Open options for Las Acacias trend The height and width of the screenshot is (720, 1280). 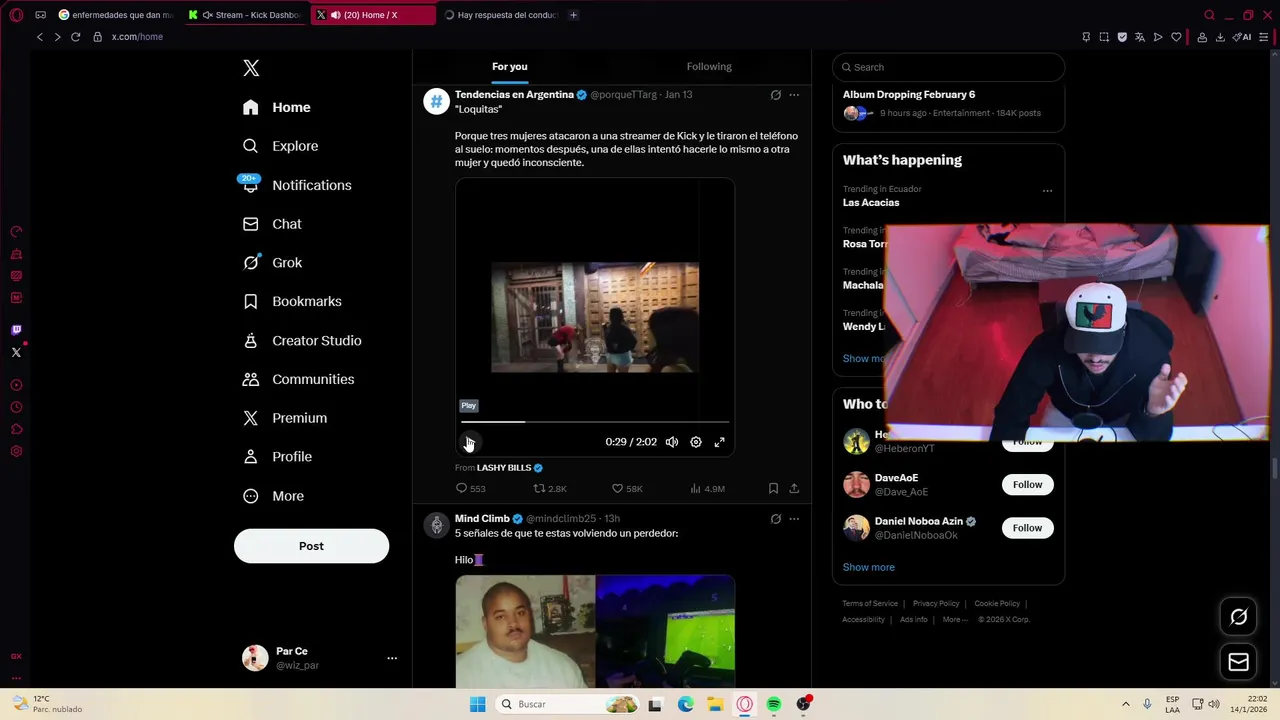pyautogui.click(x=1047, y=190)
